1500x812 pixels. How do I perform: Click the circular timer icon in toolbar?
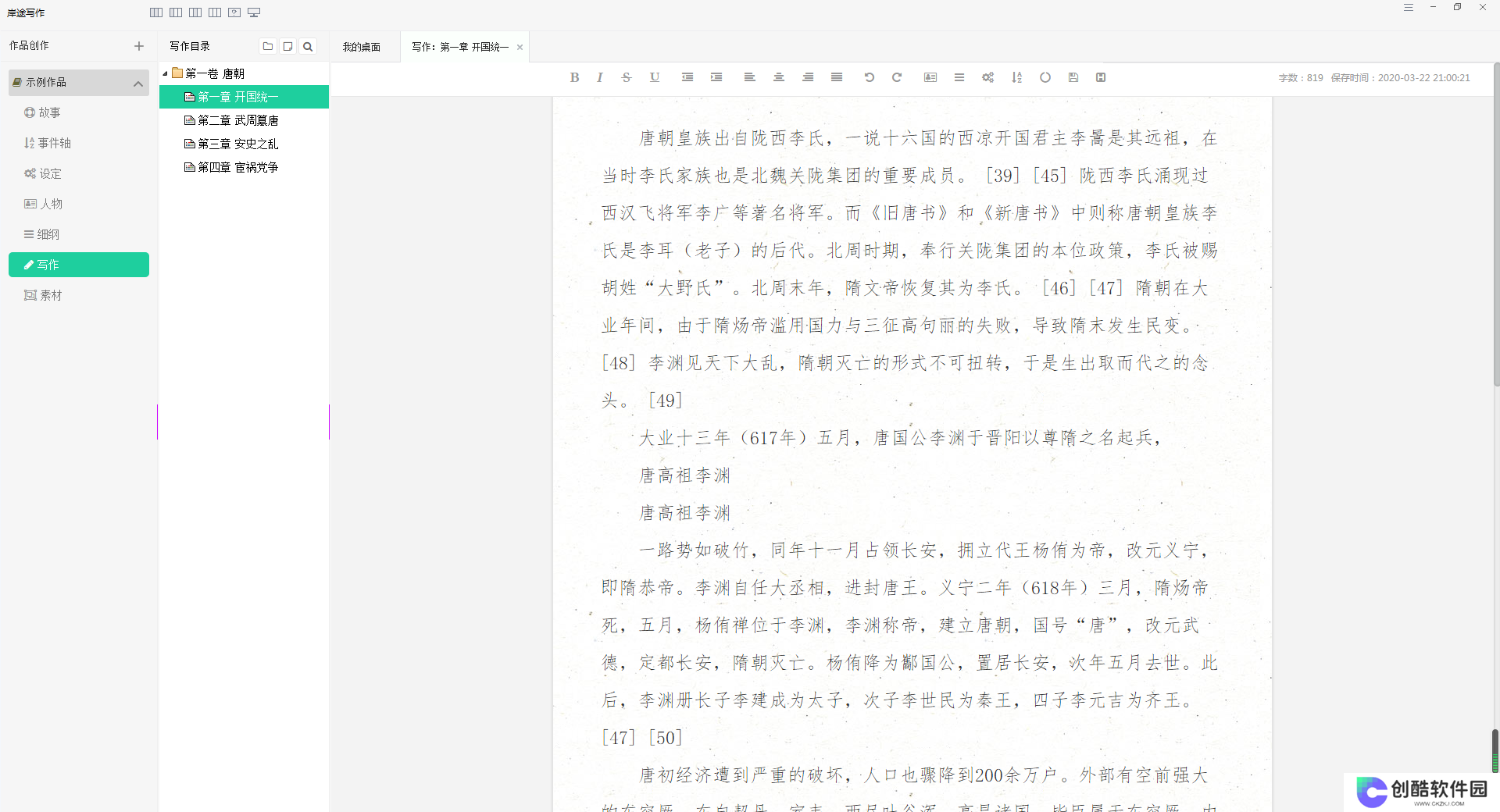1045,77
